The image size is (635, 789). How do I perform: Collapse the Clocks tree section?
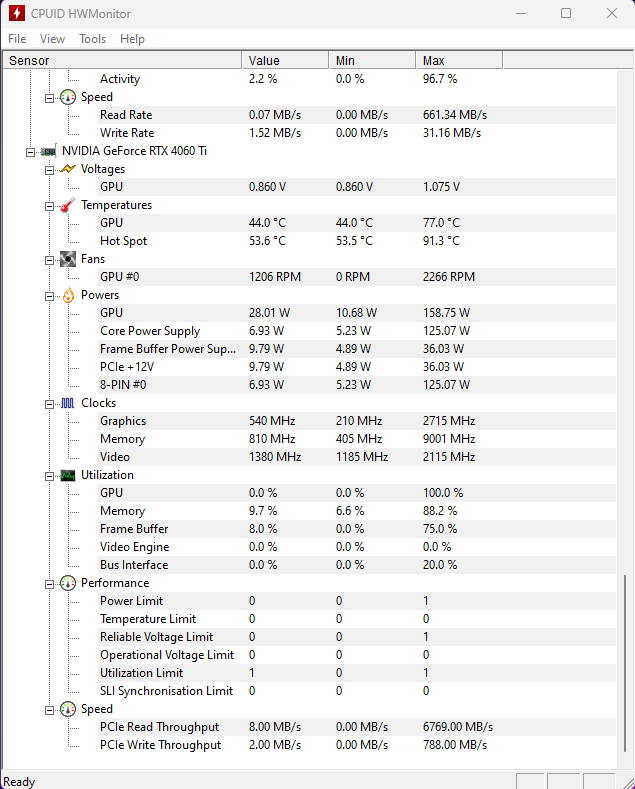pos(50,403)
